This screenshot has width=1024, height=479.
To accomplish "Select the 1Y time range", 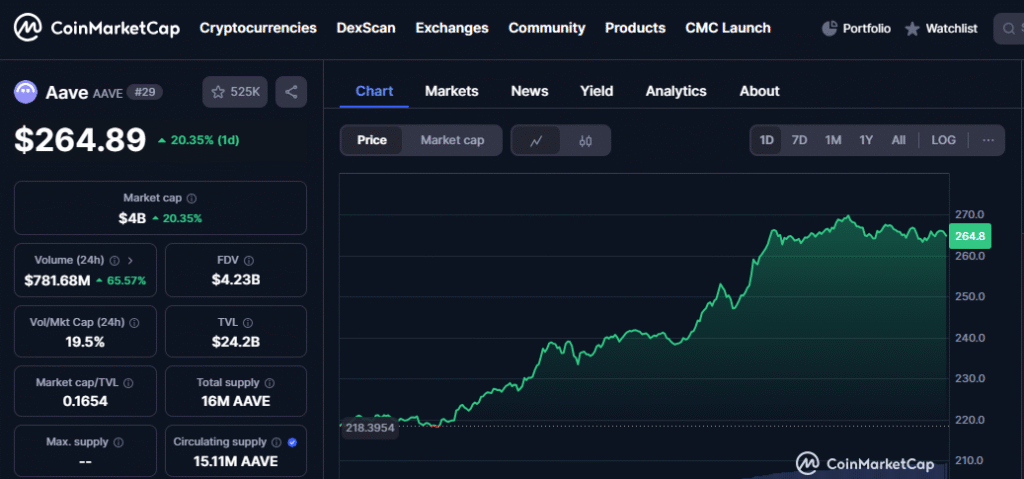I will pos(866,140).
